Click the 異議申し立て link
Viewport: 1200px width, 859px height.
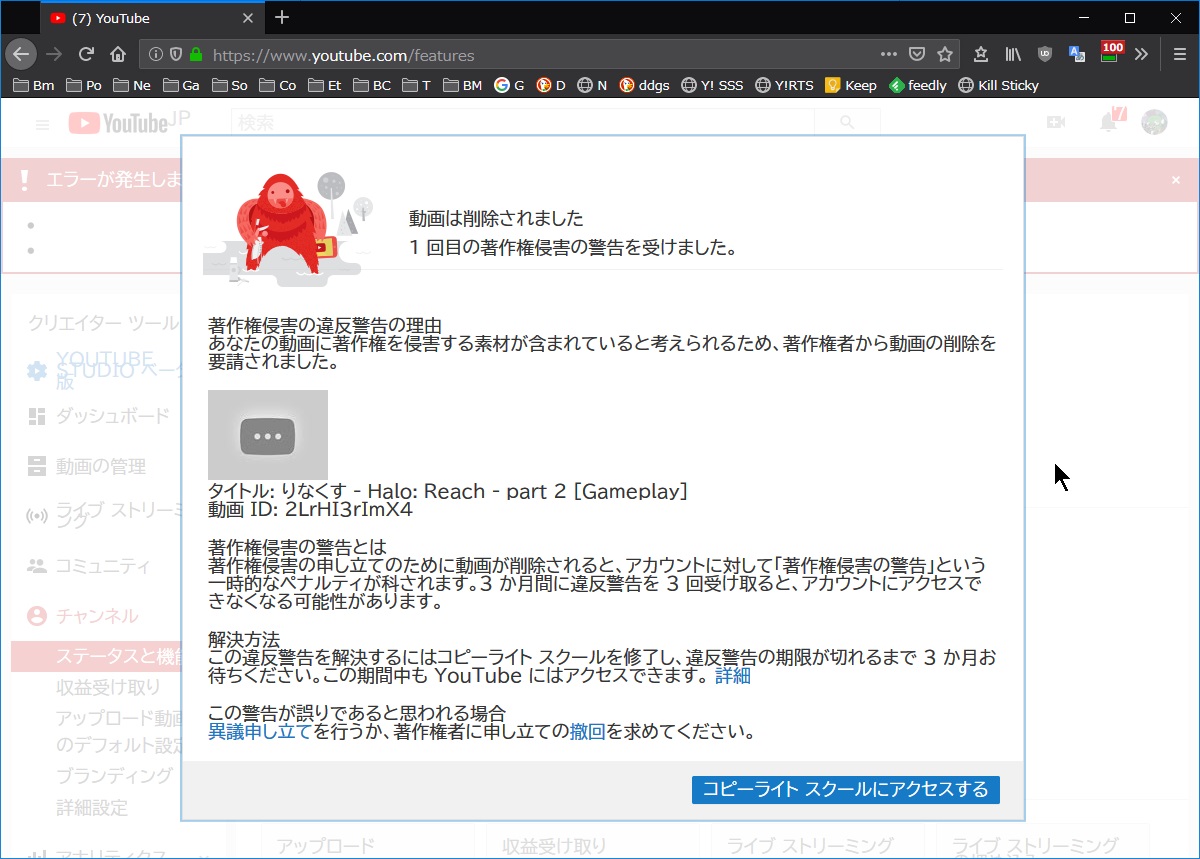tap(260, 732)
